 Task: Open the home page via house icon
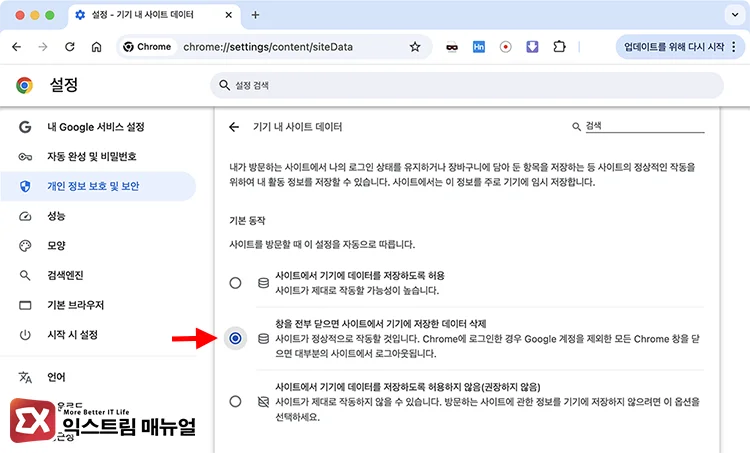pos(97,47)
